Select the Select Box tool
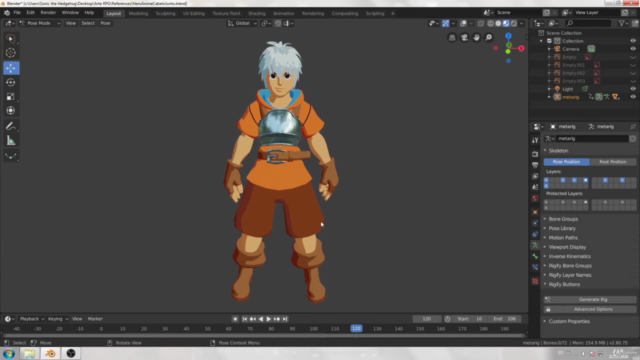 pos(11,39)
